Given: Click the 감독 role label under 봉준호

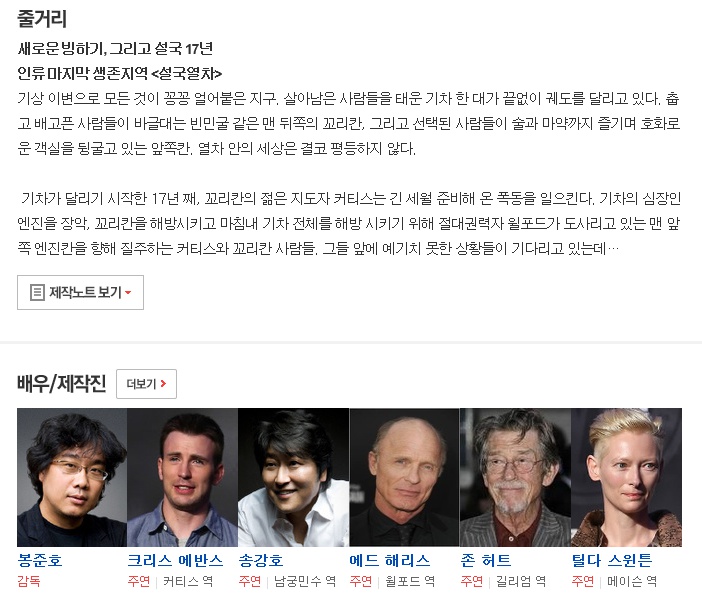Looking at the screenshot, I should (x=29, y=581).
